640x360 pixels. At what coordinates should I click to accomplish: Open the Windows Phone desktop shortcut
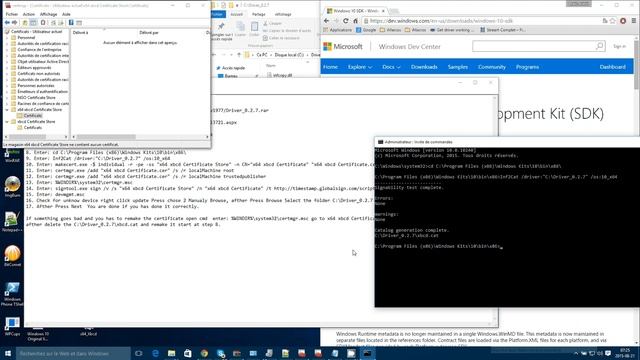(12, 294)
